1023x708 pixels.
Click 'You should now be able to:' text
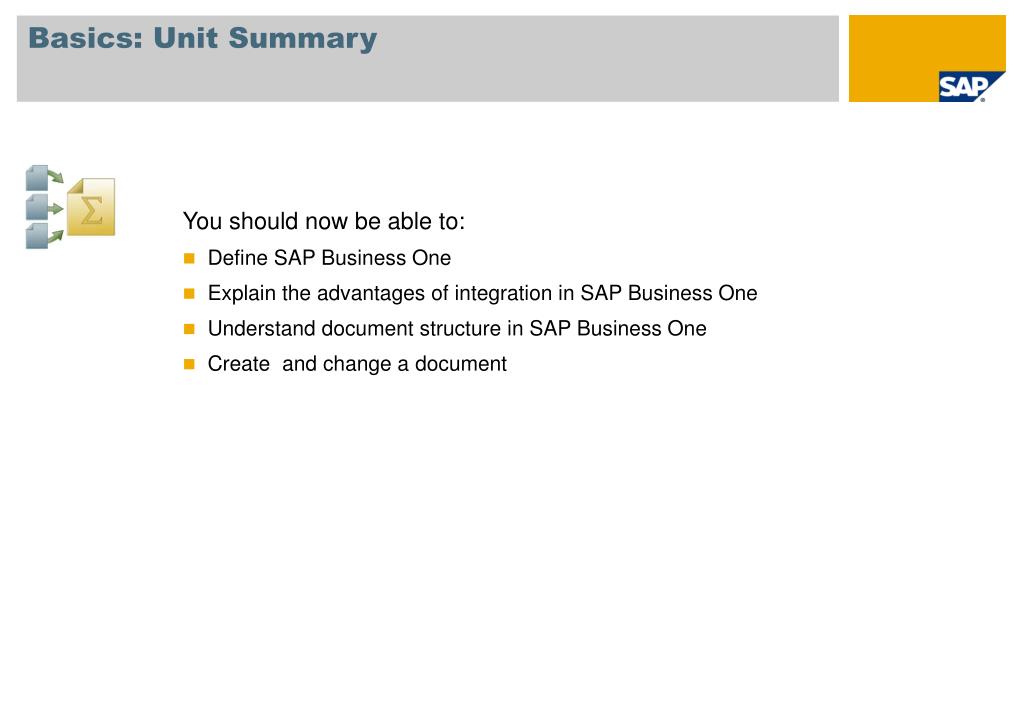pos(324,221)
